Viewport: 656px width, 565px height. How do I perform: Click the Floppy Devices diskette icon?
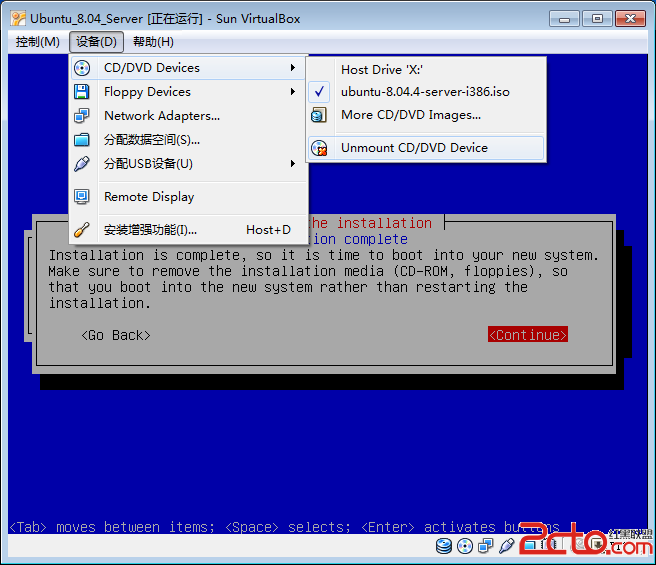82,92
